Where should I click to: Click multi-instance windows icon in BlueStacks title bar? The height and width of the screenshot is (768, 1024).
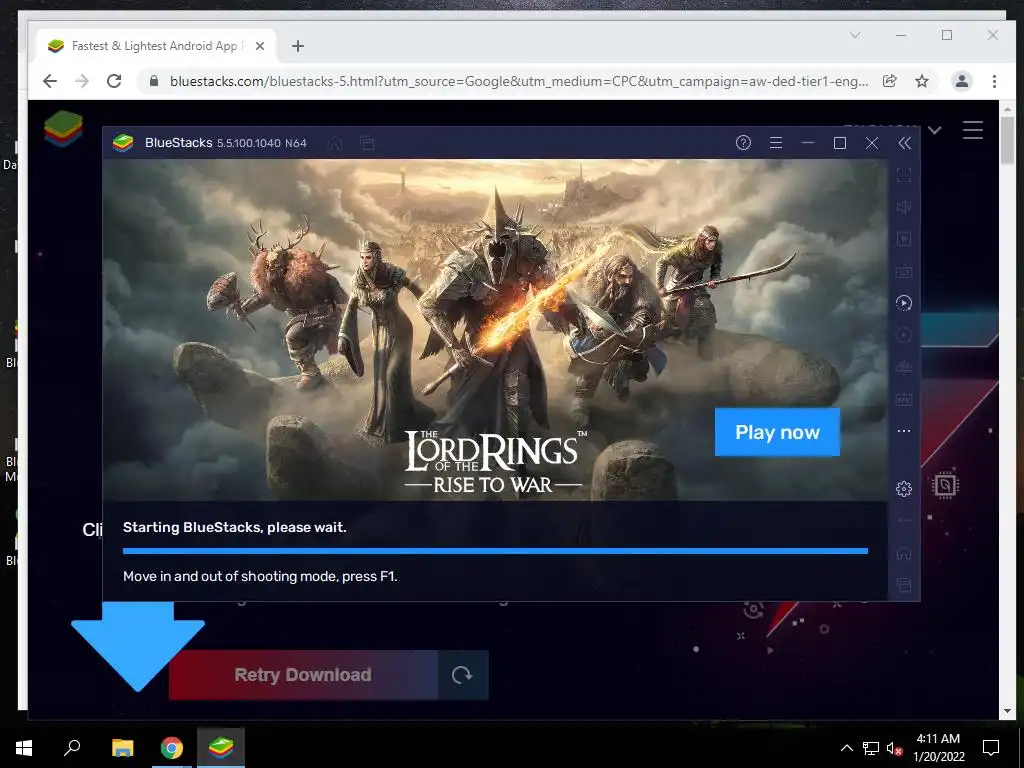(368, 143)
